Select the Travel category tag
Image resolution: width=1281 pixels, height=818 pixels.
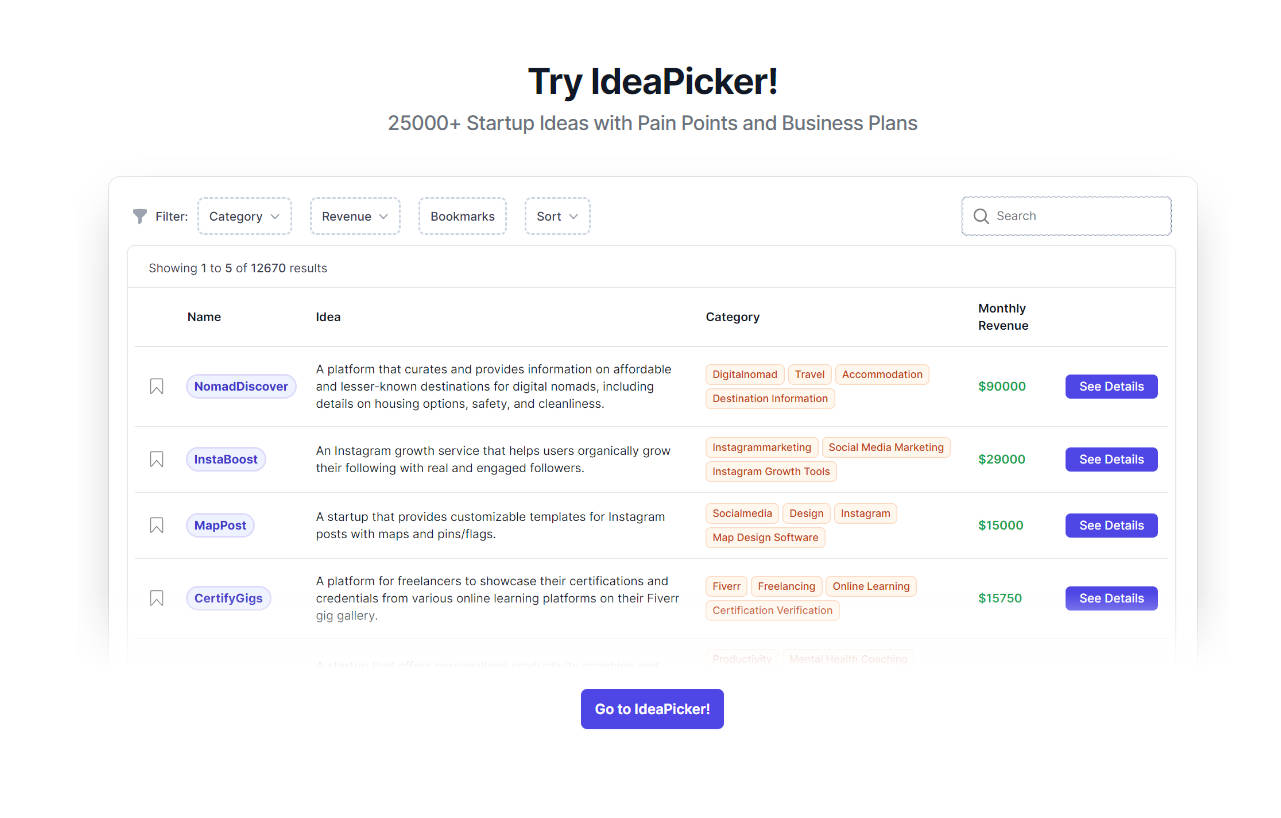[809, 374]
